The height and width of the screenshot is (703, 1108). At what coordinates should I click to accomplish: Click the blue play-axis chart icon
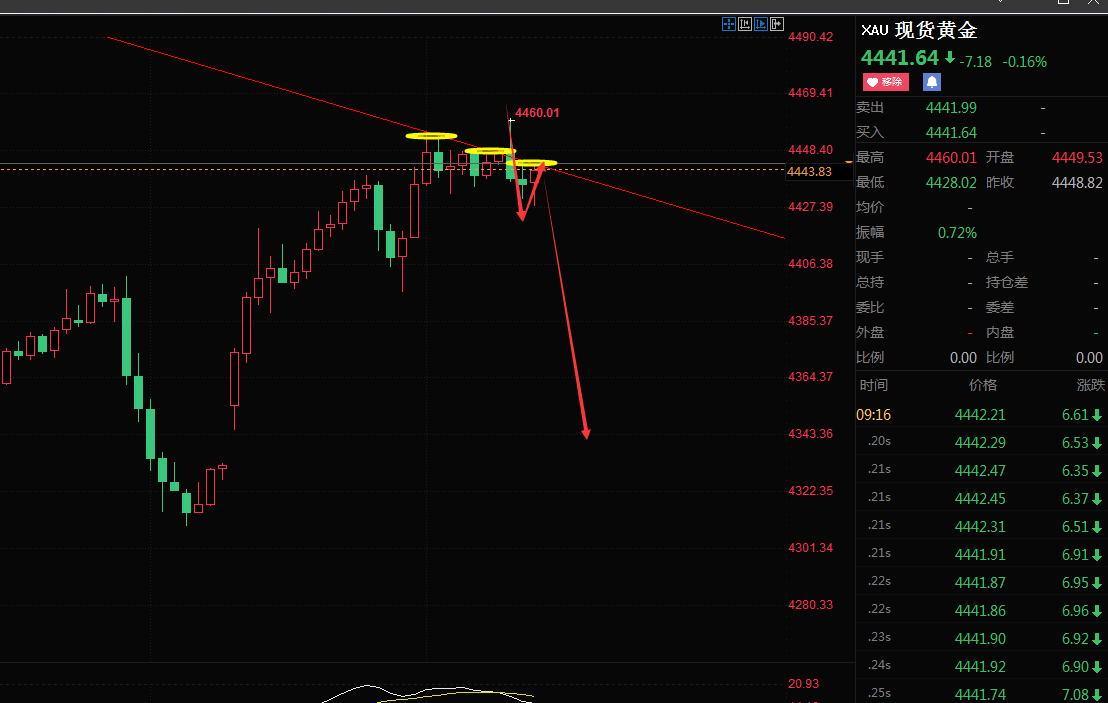pos(761,24)
